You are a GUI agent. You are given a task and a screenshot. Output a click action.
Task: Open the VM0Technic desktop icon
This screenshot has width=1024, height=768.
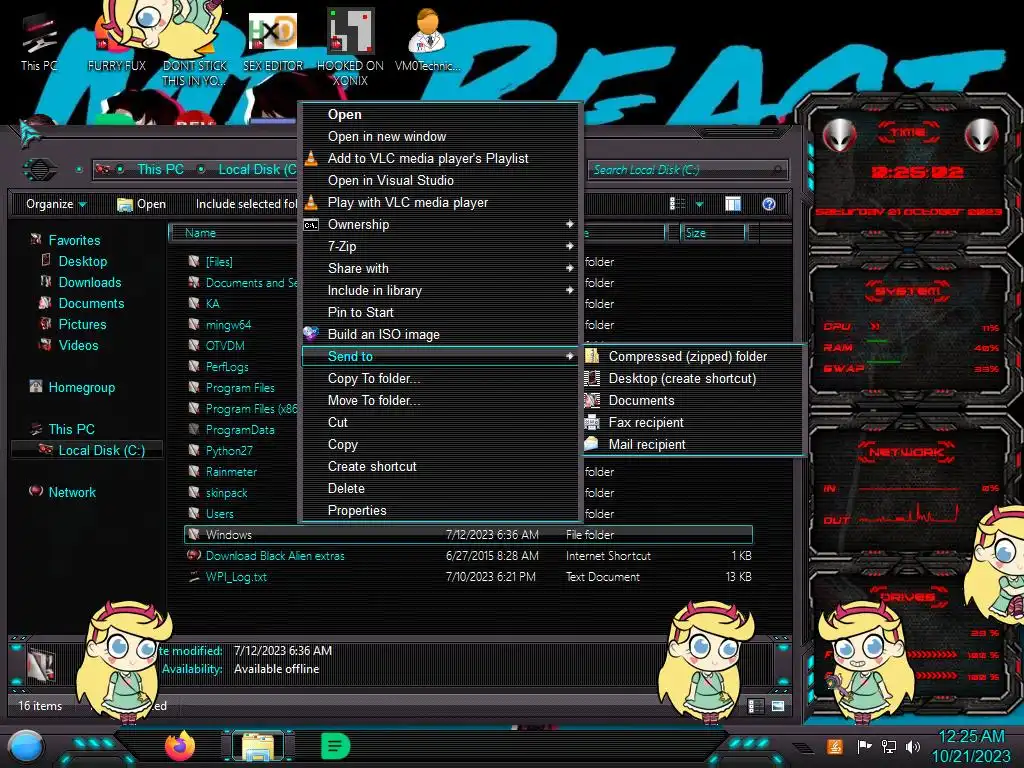[x=427, y=40]
